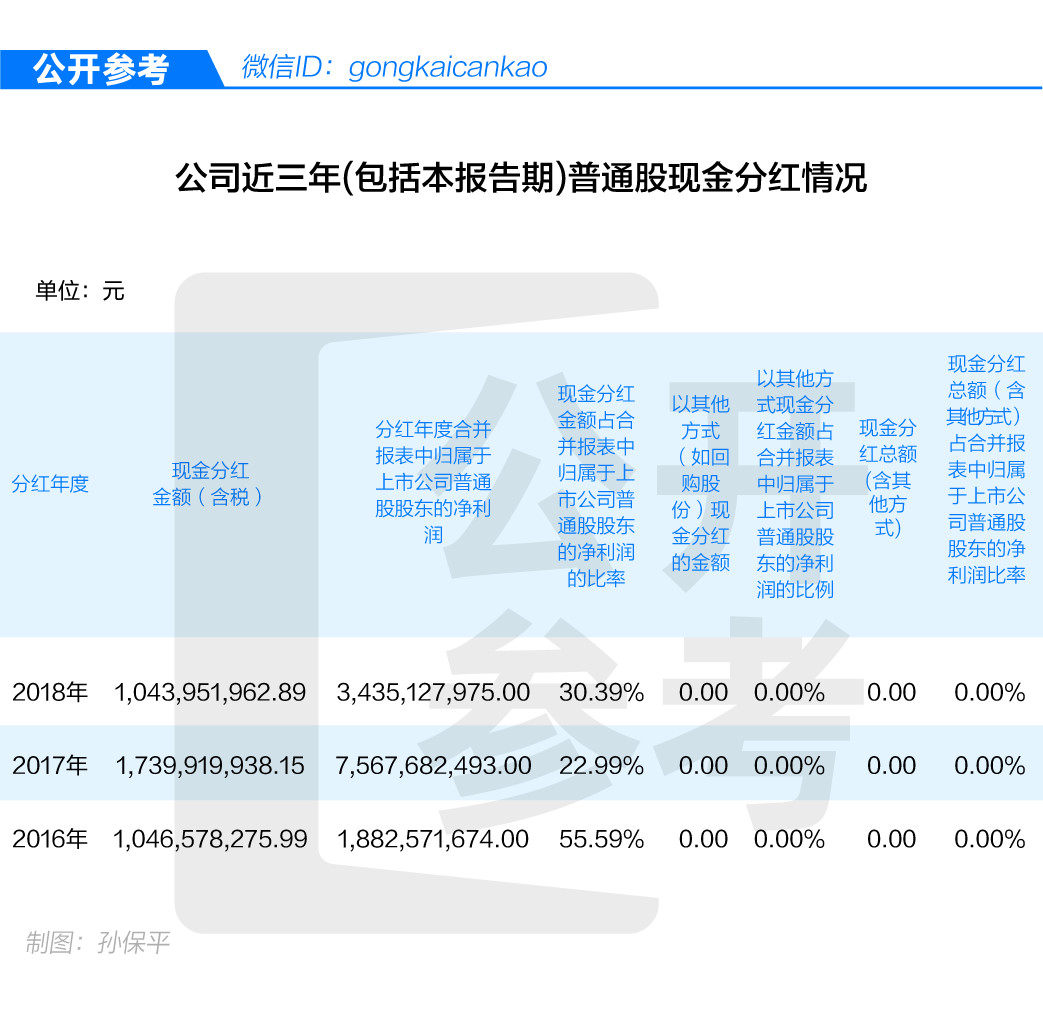Viewport: 1043px width, 1013px height.
Task: Select the 分红年度合并报表中归属于上市公司普通股股东的净利润 header
Action: point(433,483)
